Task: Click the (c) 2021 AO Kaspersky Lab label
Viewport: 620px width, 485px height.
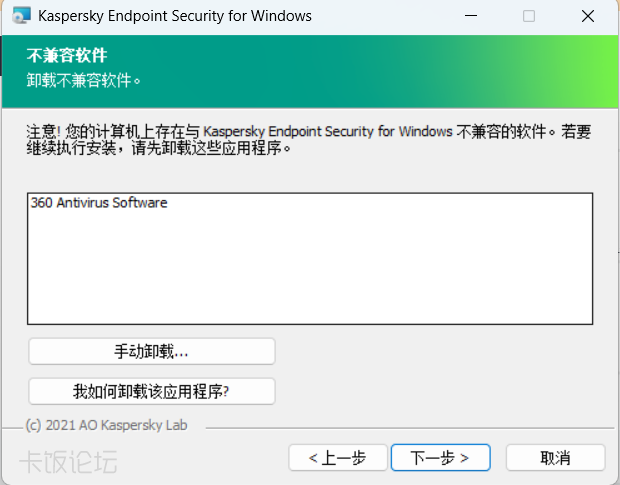Action: pos(106,425)
